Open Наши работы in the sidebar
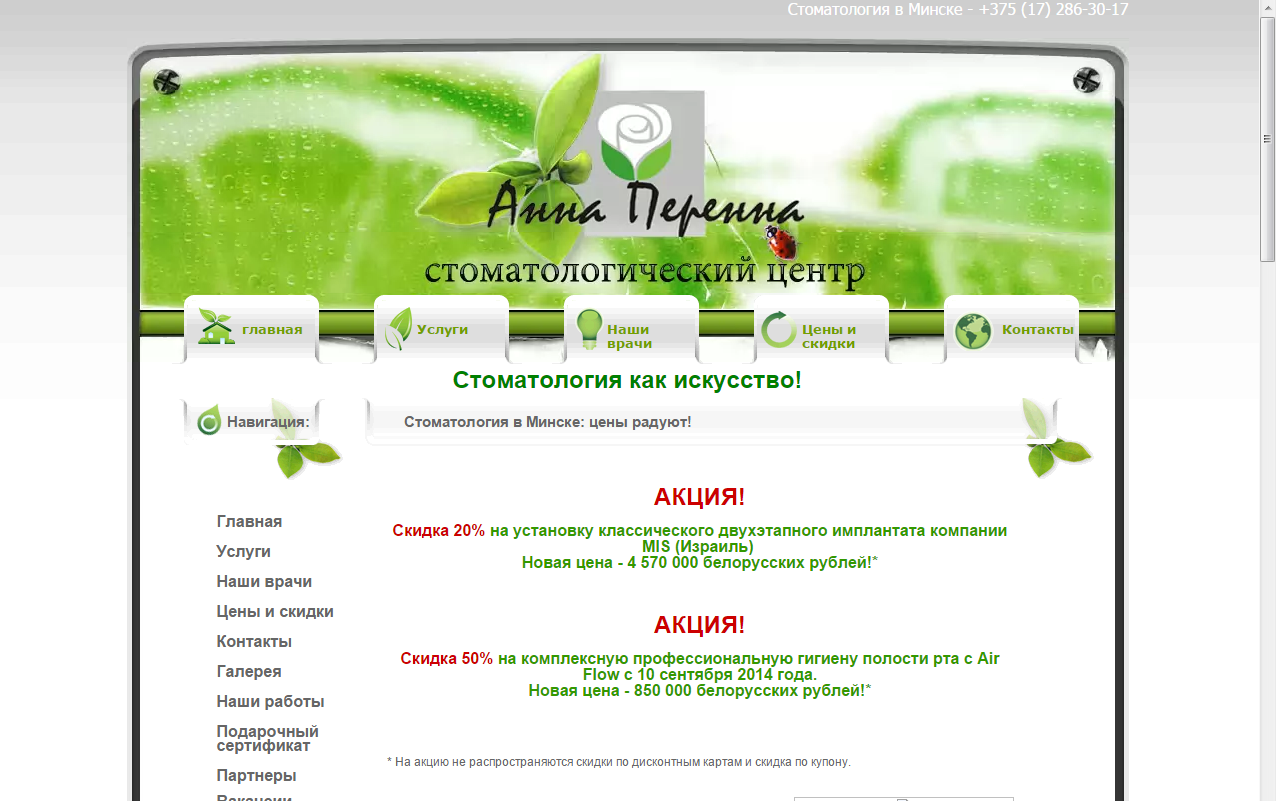The height and width of the screenshot is (801, 1276). [270, 701]
